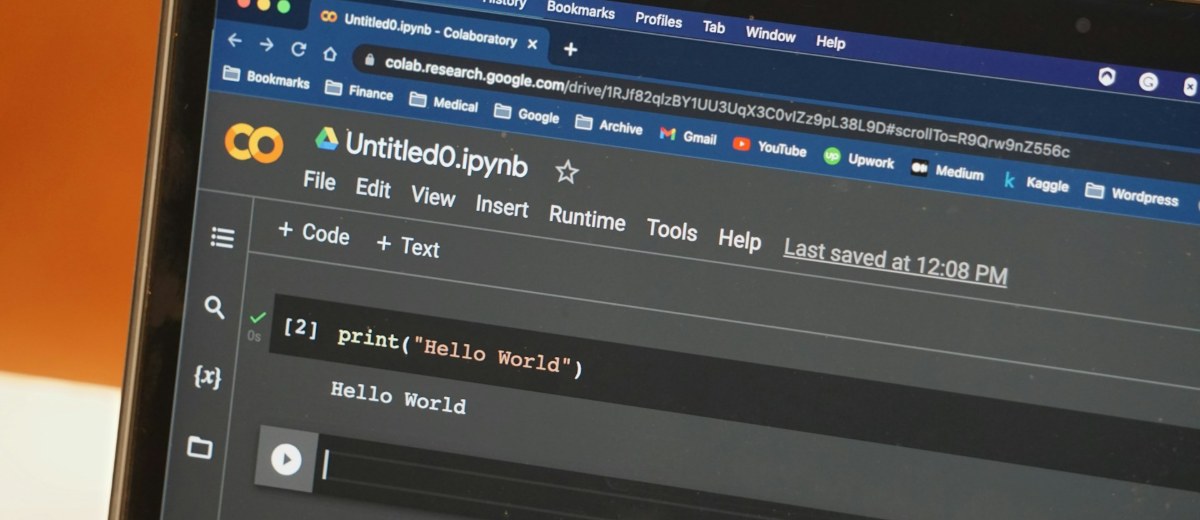Open the Tools menu in Colab
The image size is (1200, 520).
coord(672,229)
